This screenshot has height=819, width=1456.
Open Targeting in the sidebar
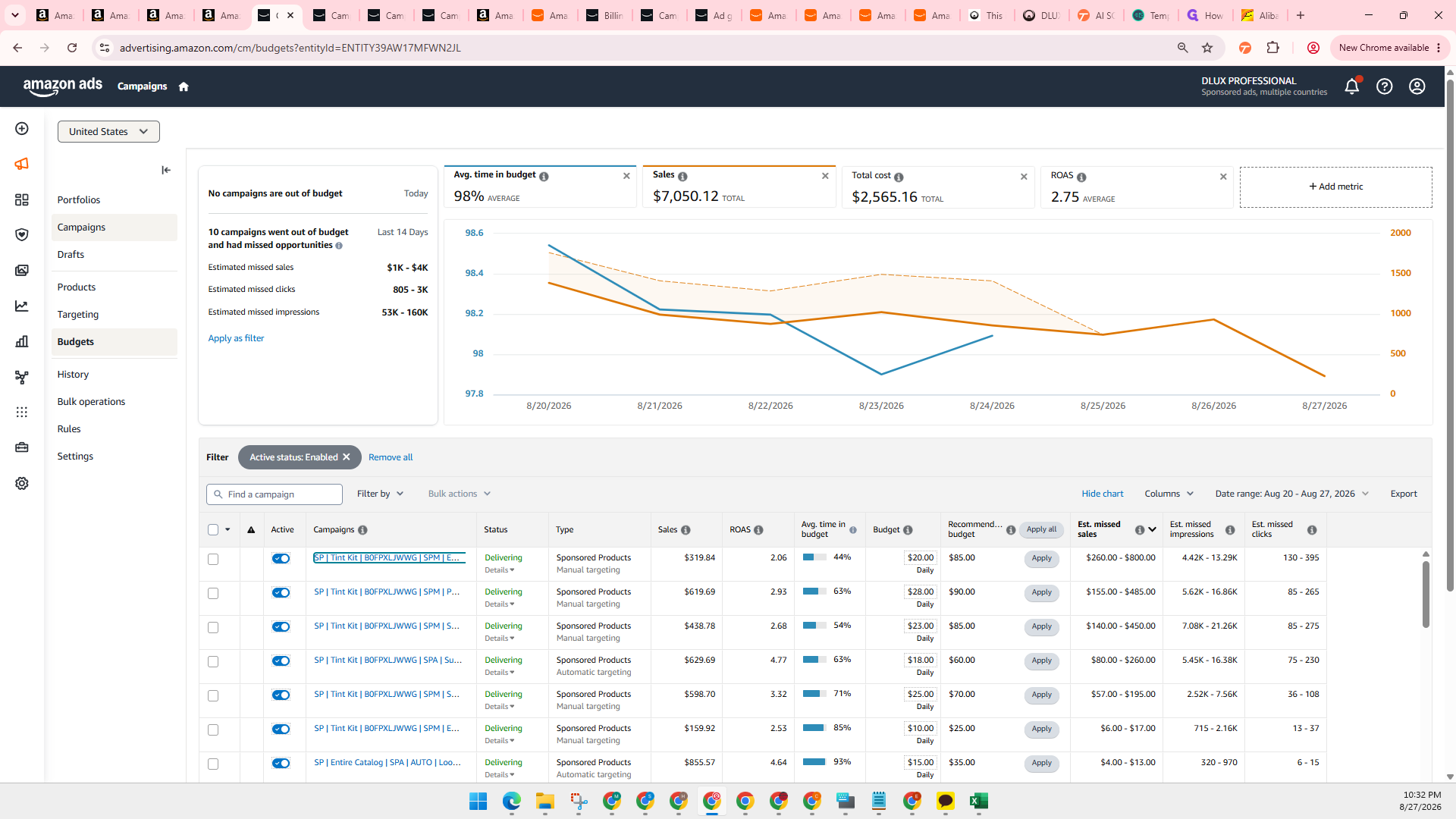pyautogui.click(x=77, y=315)
